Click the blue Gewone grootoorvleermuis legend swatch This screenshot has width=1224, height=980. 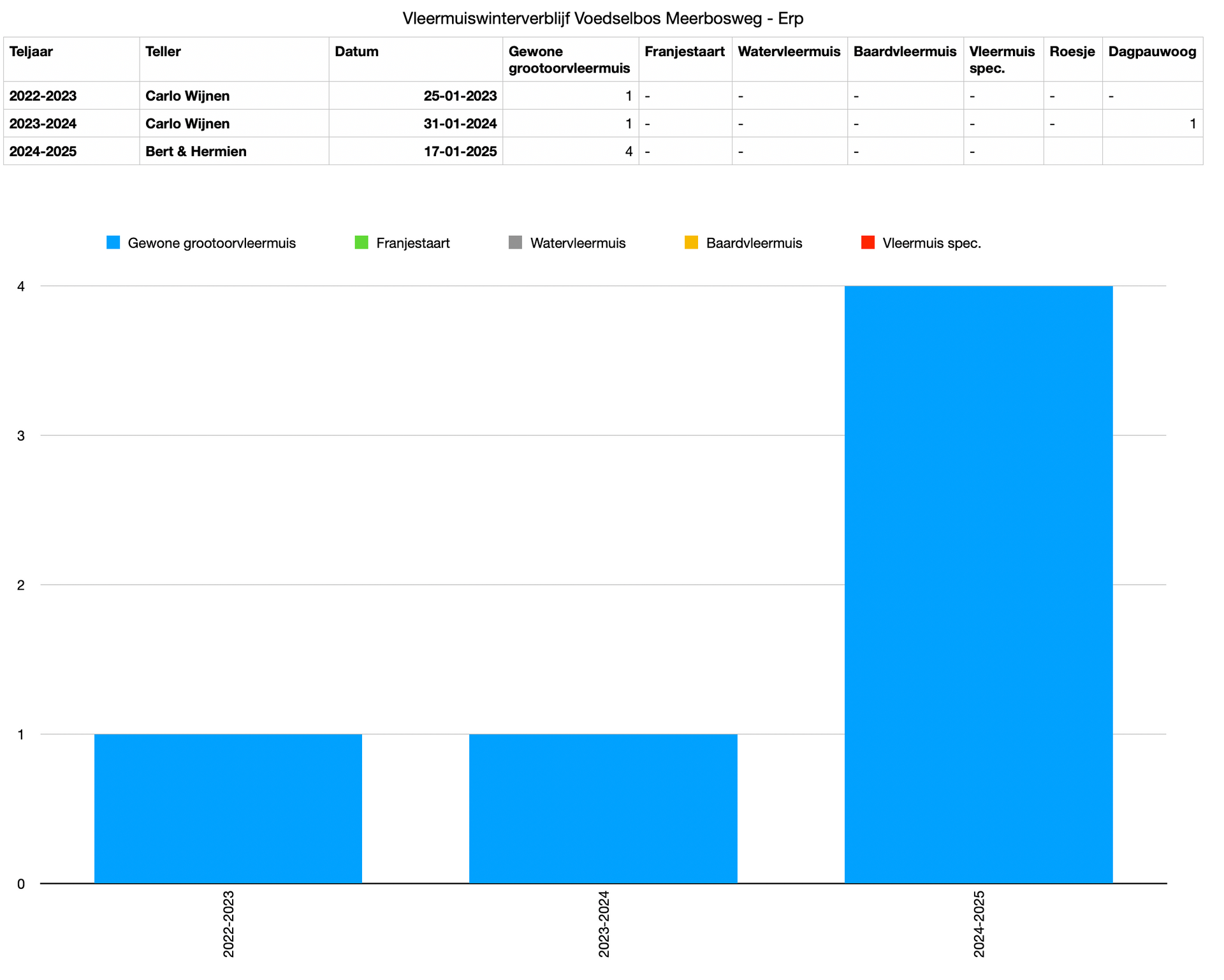(x=113, y=243)
